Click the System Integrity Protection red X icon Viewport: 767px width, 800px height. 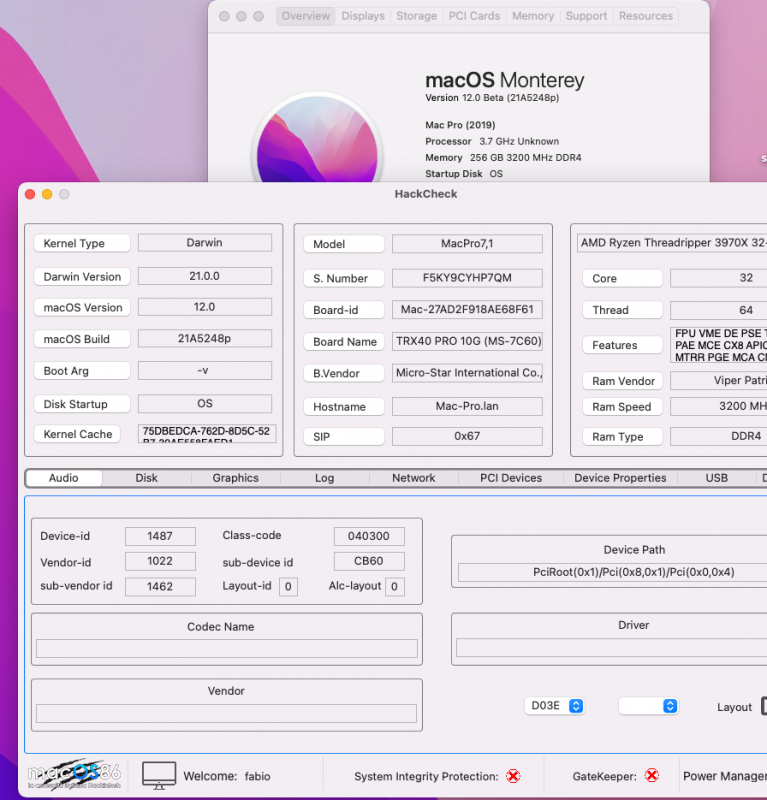[513, 776]
